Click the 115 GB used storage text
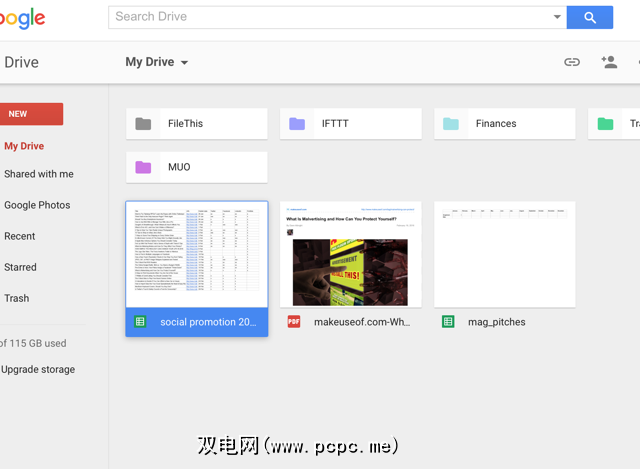 coord(33,343)
